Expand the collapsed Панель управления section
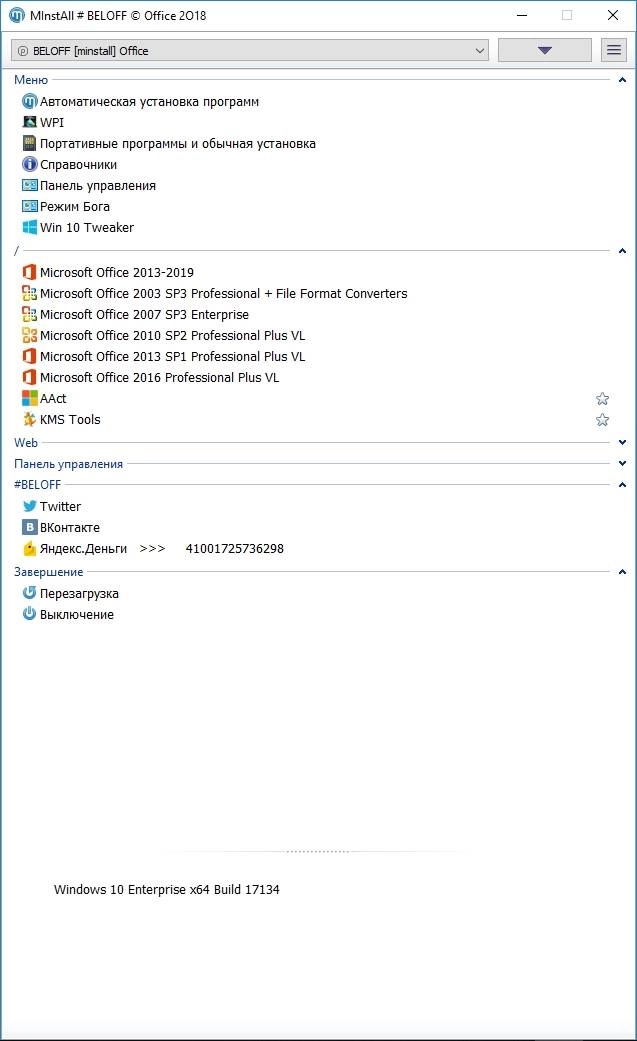 (x=622, y=463)
